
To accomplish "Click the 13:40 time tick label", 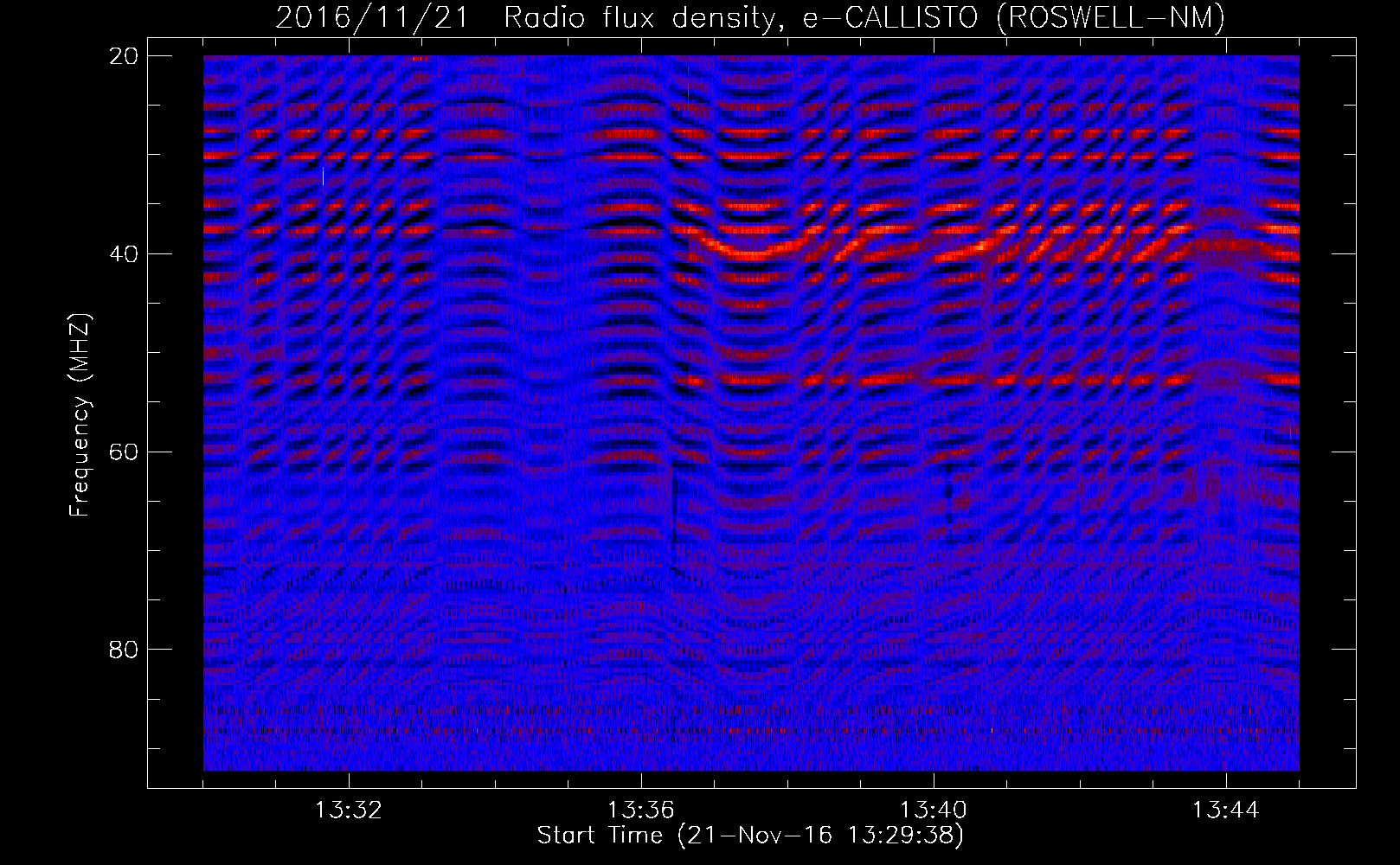I will pos(934,811).
